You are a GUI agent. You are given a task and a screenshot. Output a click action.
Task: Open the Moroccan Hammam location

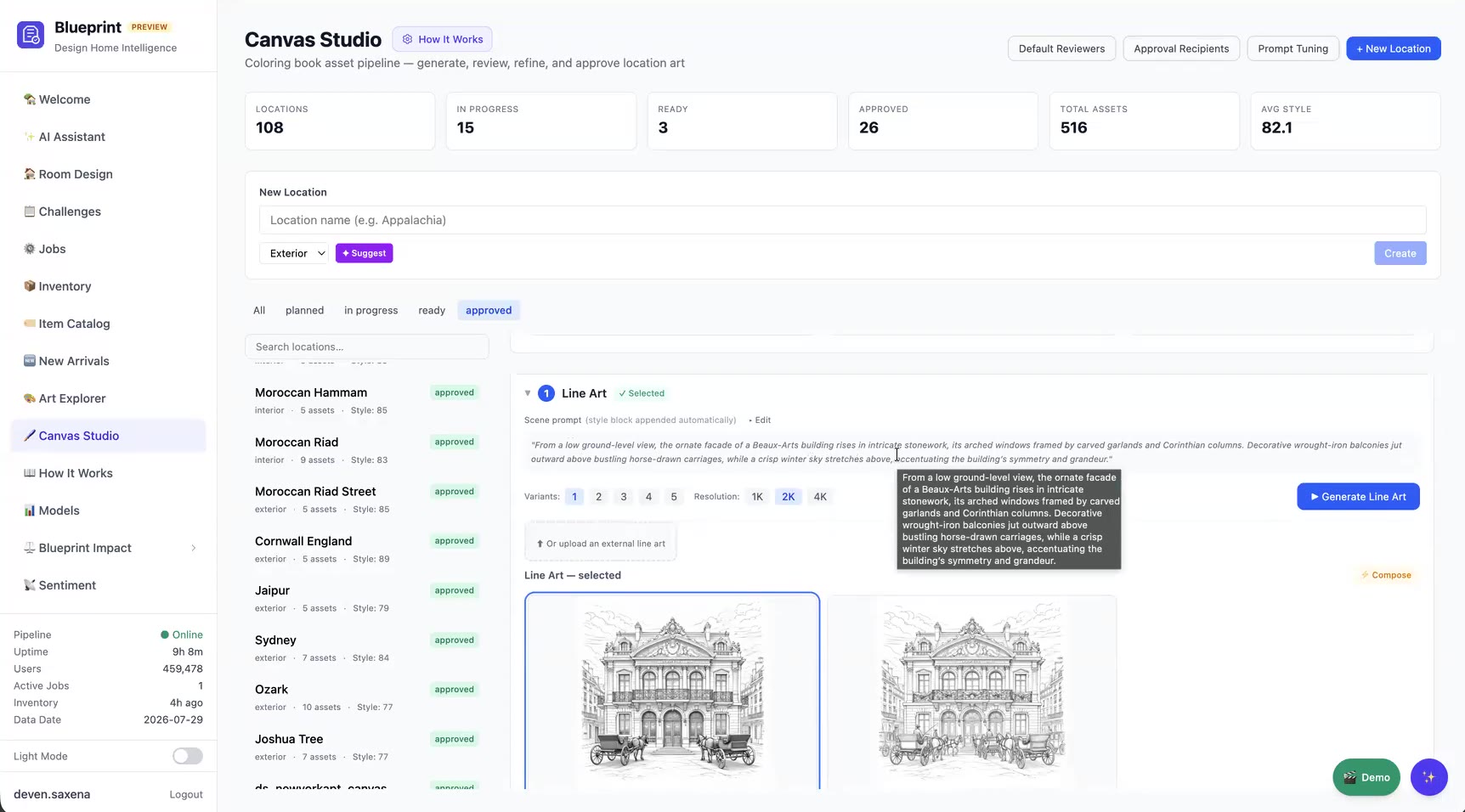pos(367,400)
